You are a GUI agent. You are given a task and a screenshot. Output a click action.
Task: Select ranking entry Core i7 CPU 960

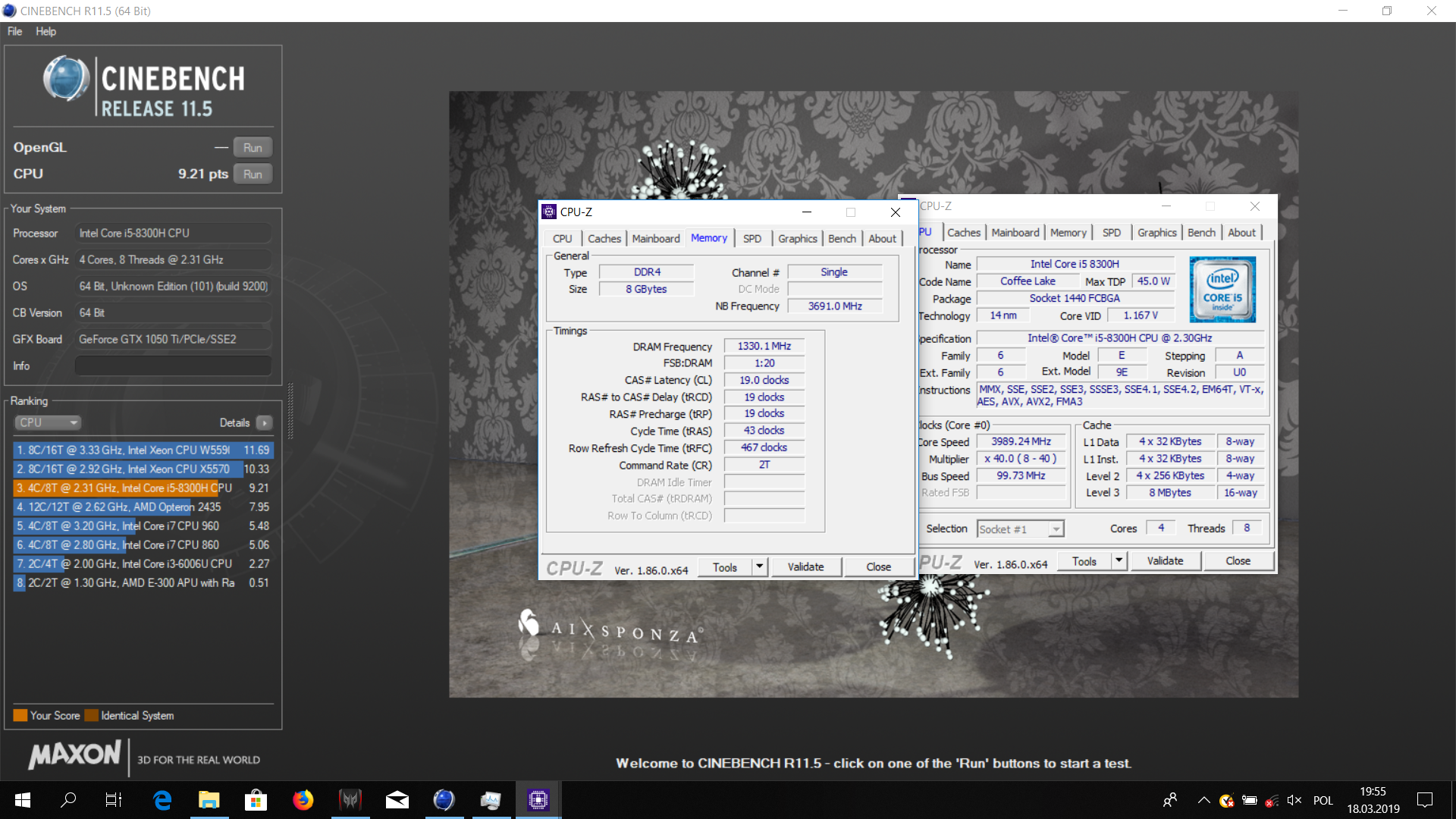[x=143, y=526]
